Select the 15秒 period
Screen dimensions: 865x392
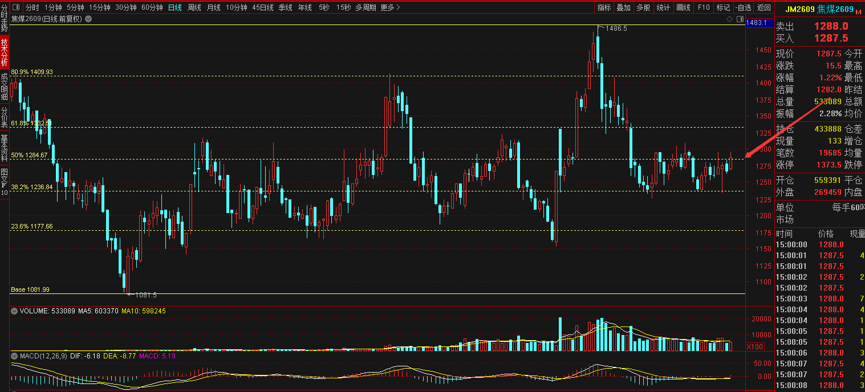[x=343, y=8]
